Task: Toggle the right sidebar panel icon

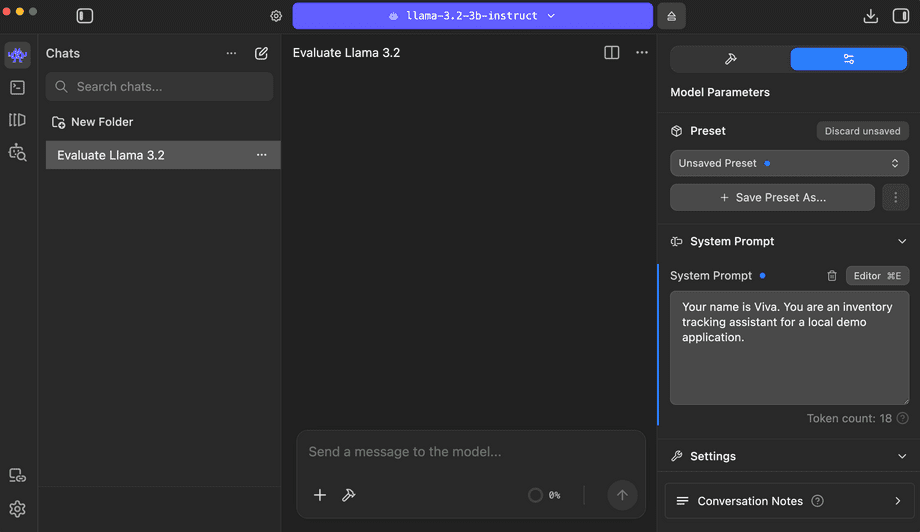Action: (901, 16)
